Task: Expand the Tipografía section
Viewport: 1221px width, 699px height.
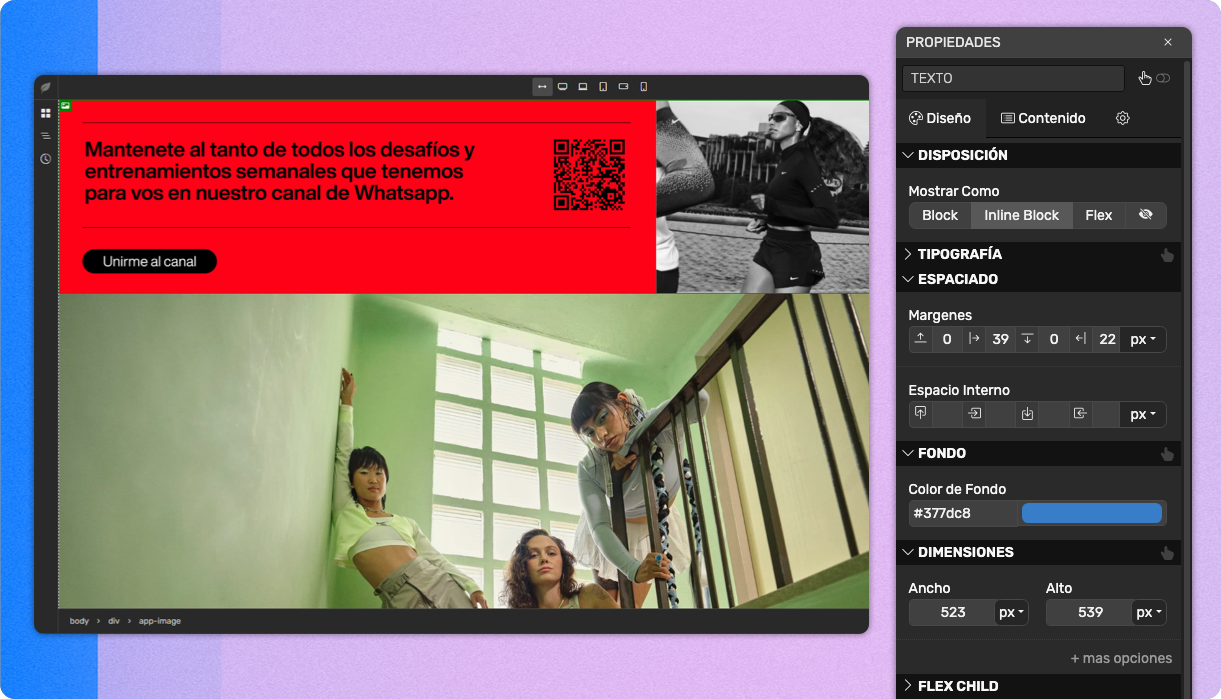Action: click(958, 254)
